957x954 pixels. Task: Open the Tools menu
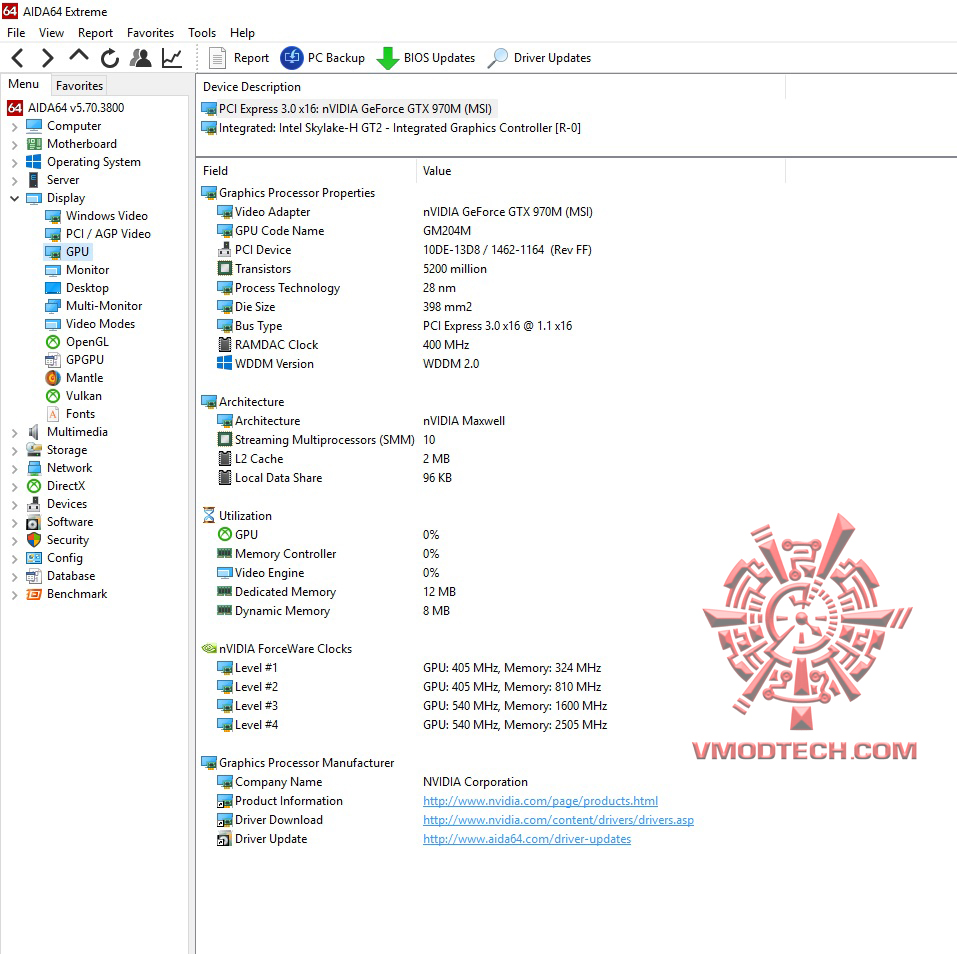[x=202, y=33]
